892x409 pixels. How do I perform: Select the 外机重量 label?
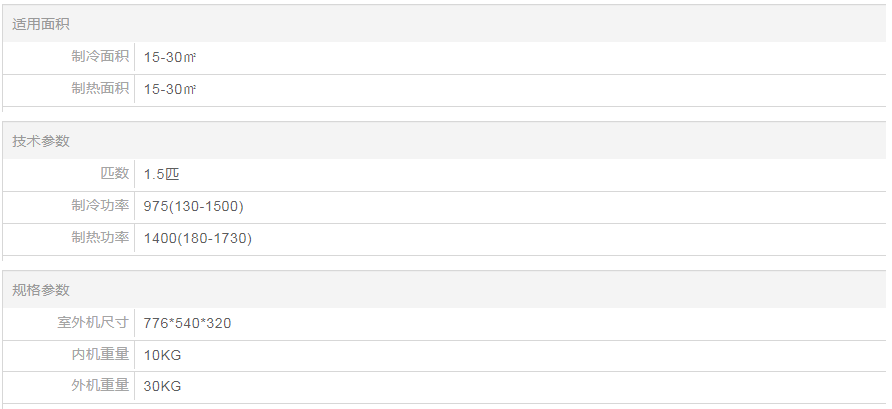[100, 386]
